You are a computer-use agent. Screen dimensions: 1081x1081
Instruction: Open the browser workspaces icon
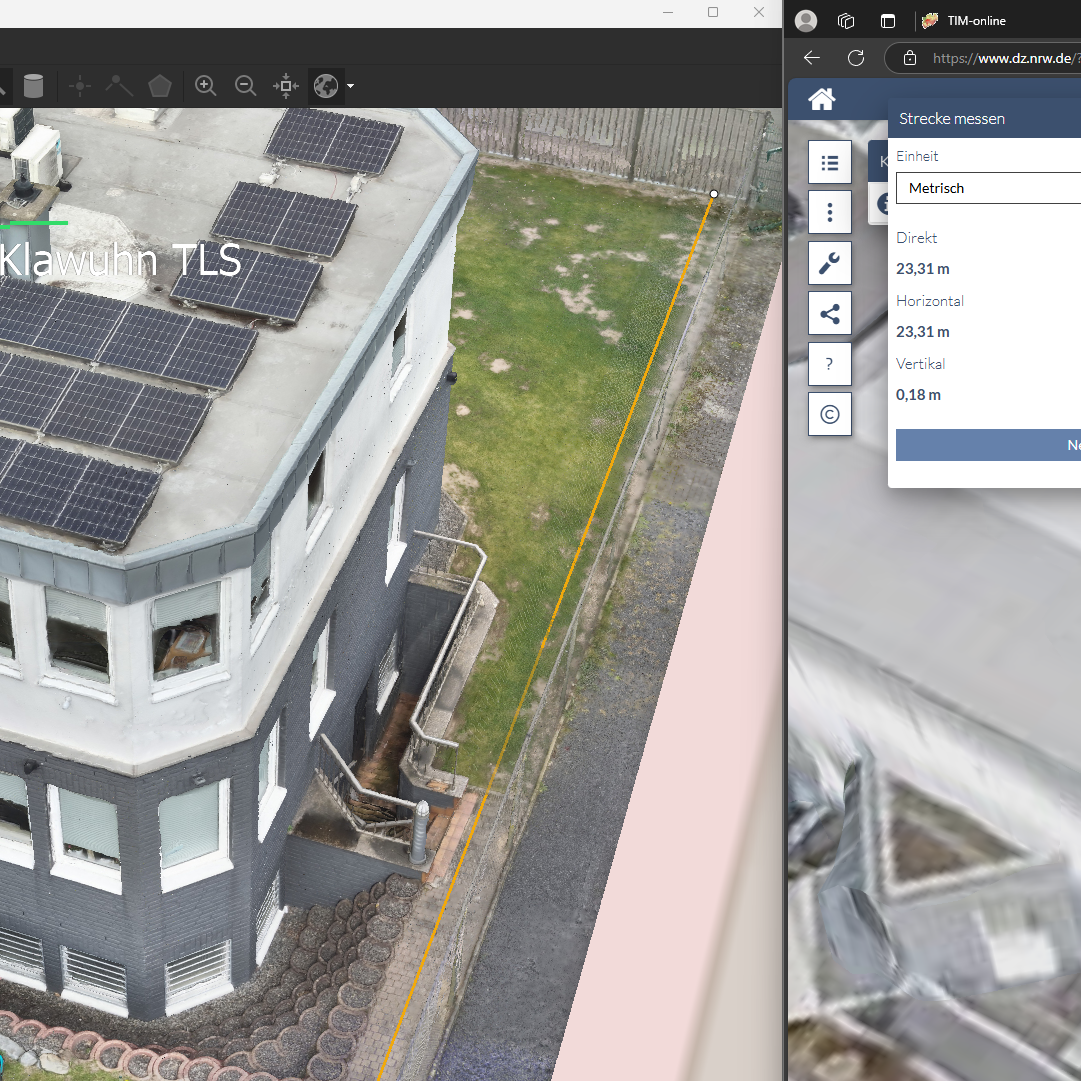[846, 21]
